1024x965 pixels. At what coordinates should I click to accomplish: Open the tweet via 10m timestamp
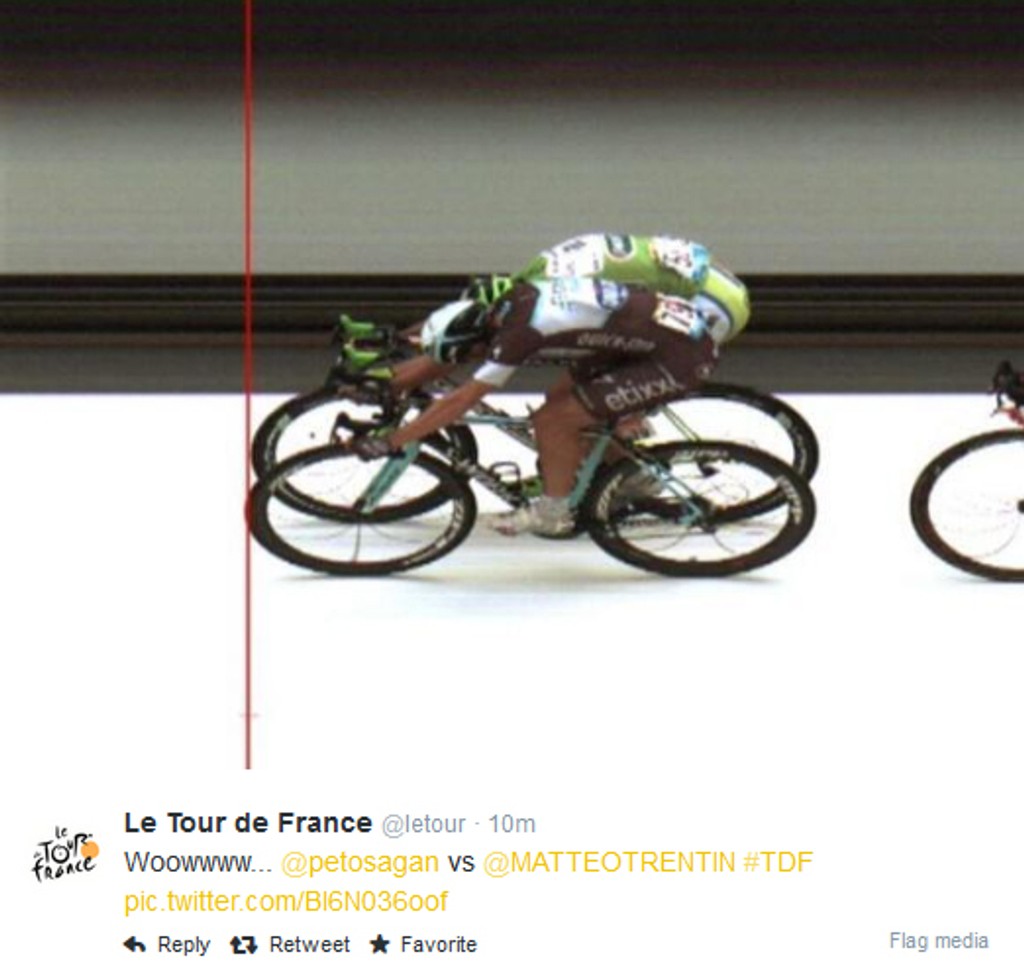pos(511,824)
